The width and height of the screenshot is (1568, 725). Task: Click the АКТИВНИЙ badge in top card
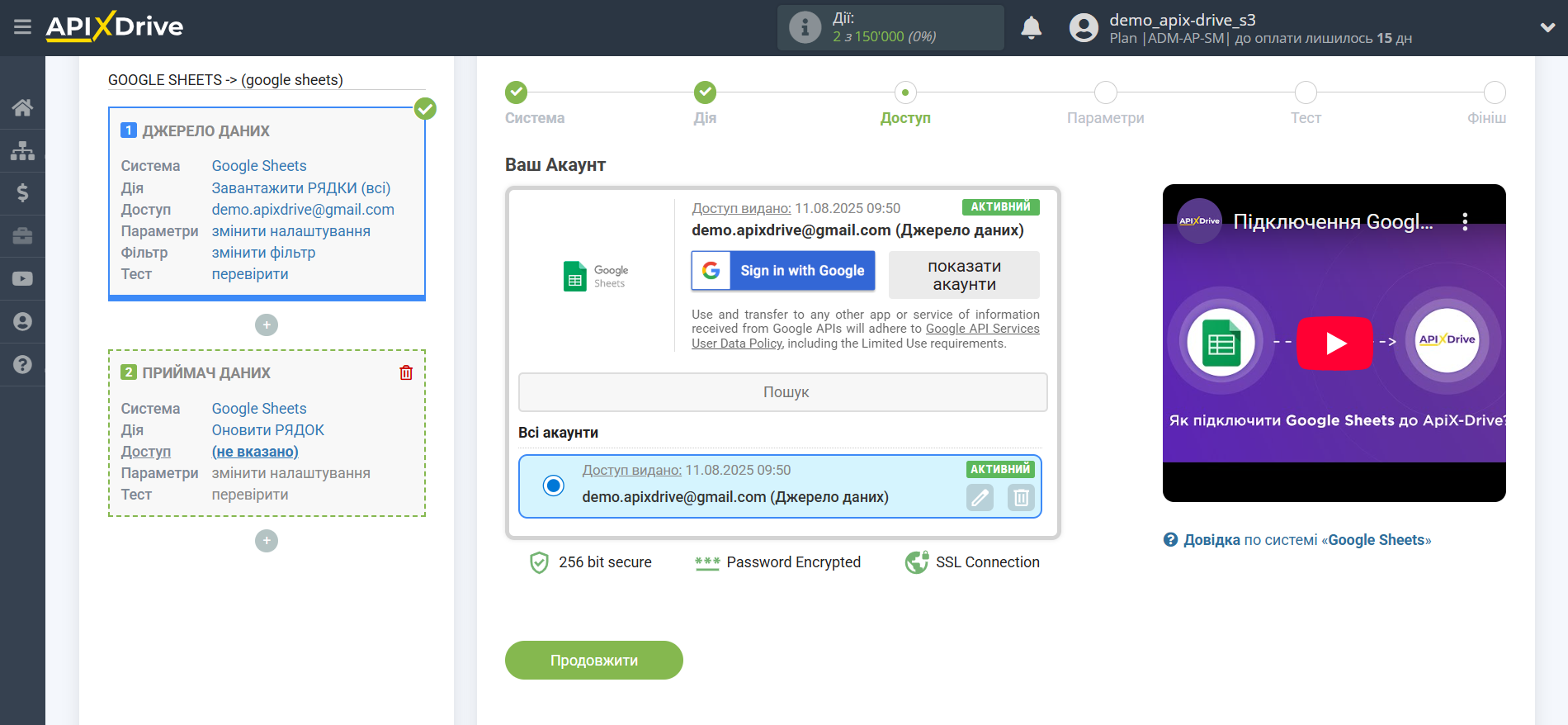pos(1000,207)
